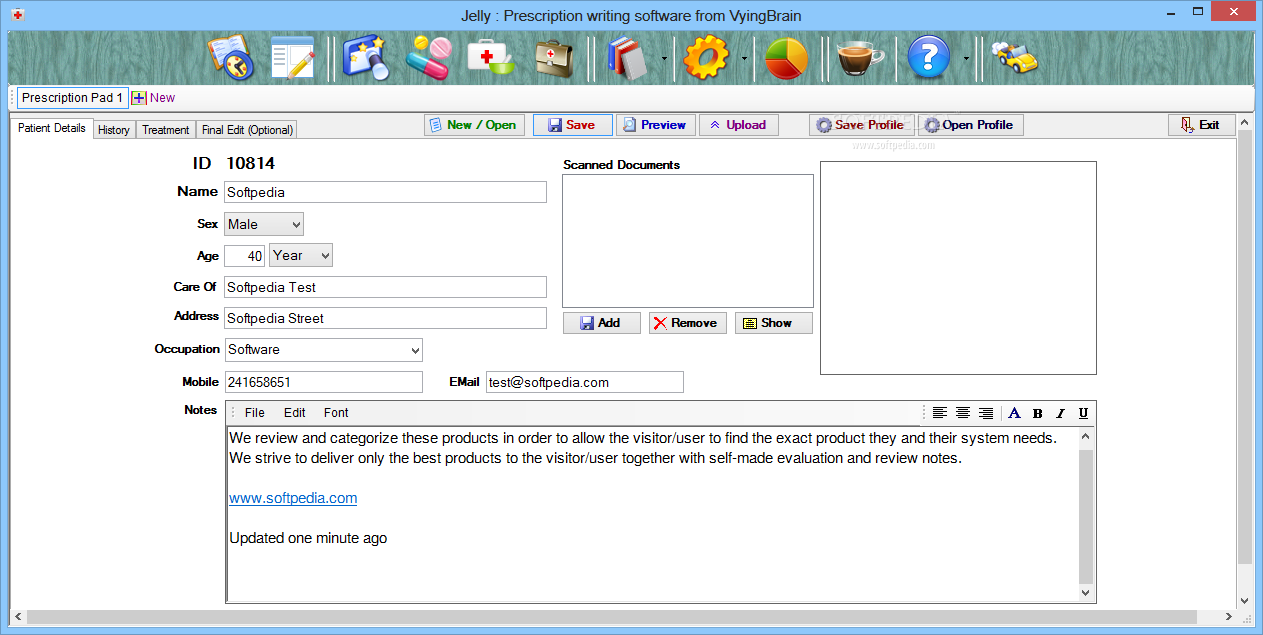Viewport: 1263px width, 635px height.
Task: Click the main window vertical scrollbar thumb
Action: click(1245, 346)
